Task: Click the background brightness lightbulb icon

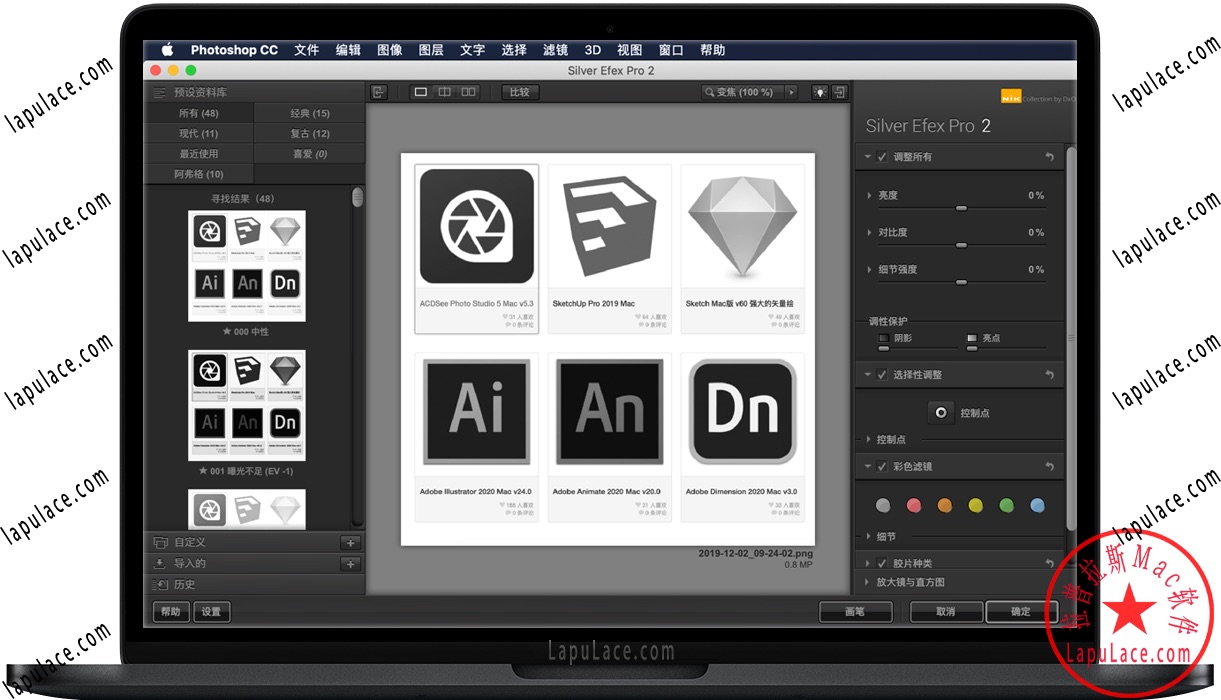Action: (820, 90)
